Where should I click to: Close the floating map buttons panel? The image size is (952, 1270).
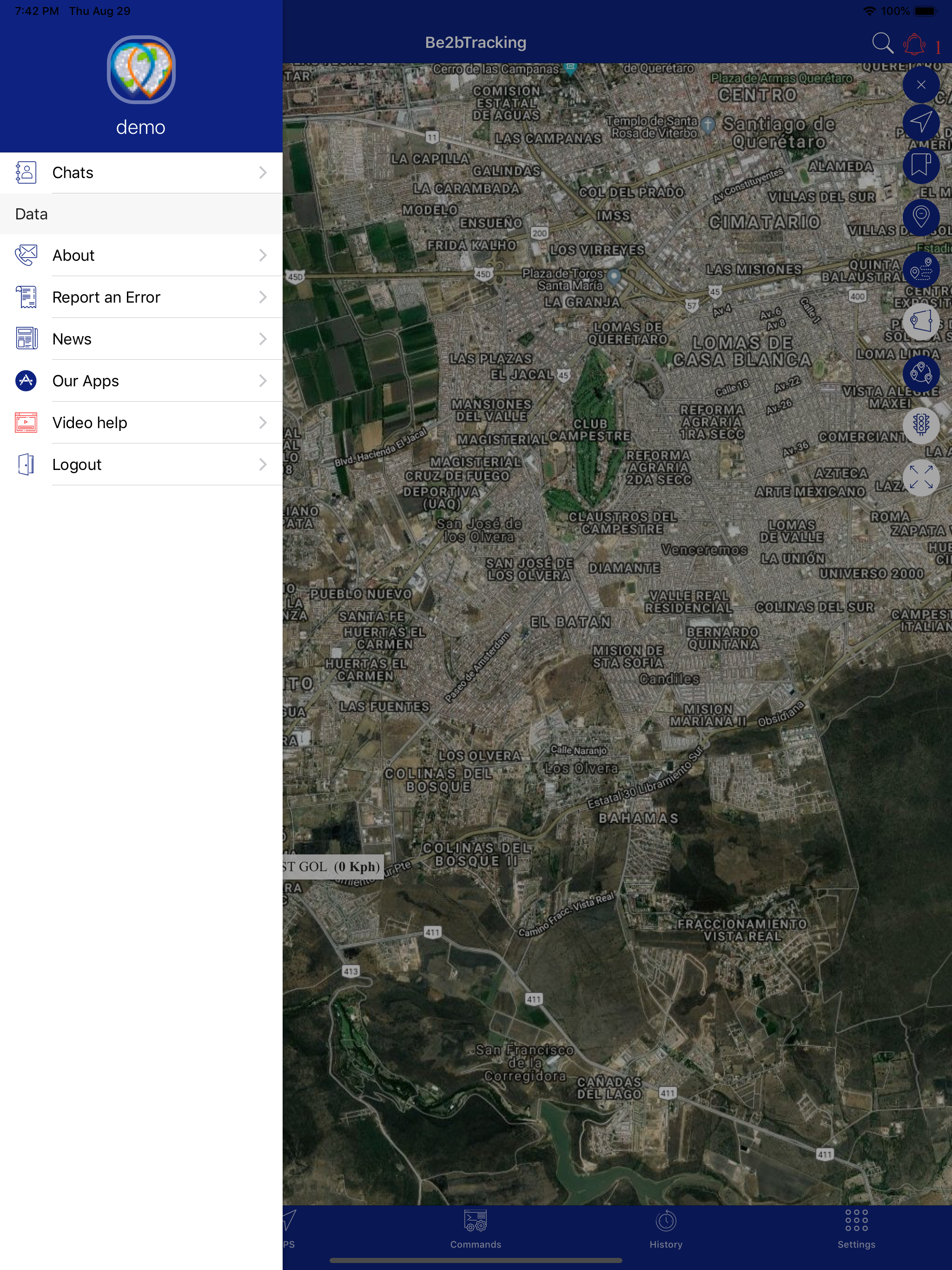click(x=920, y=85)
